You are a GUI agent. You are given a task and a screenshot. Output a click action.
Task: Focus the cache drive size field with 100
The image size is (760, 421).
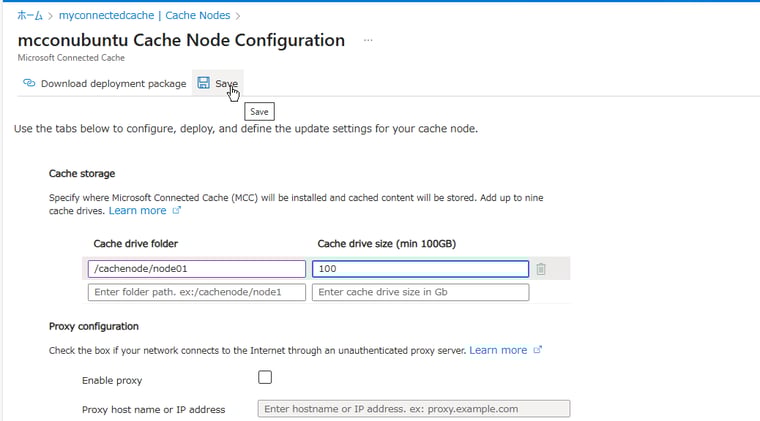(x=420, y=269)
